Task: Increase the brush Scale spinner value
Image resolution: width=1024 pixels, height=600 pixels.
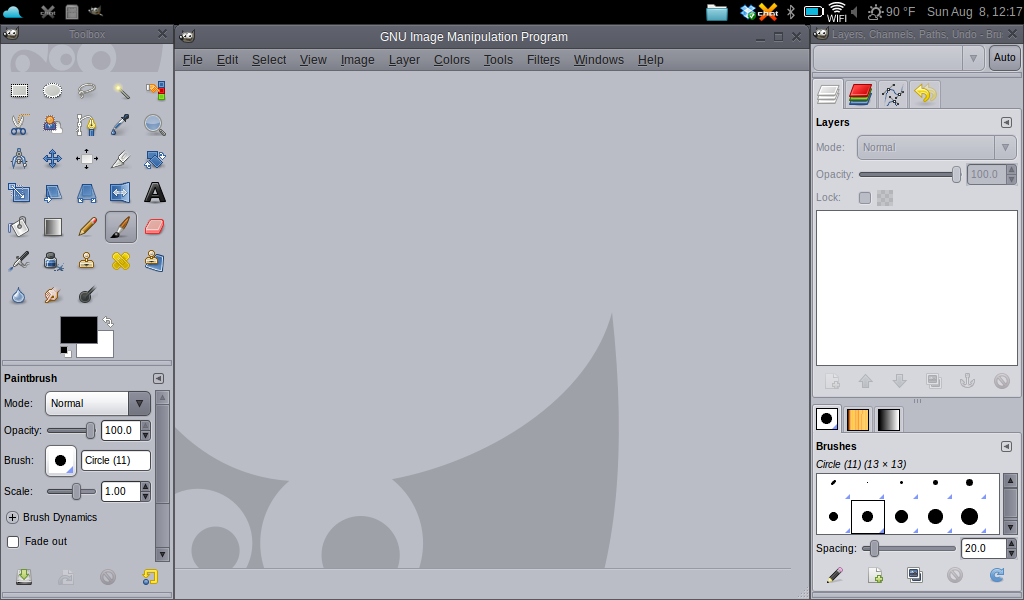Action: tap(146, 486)
